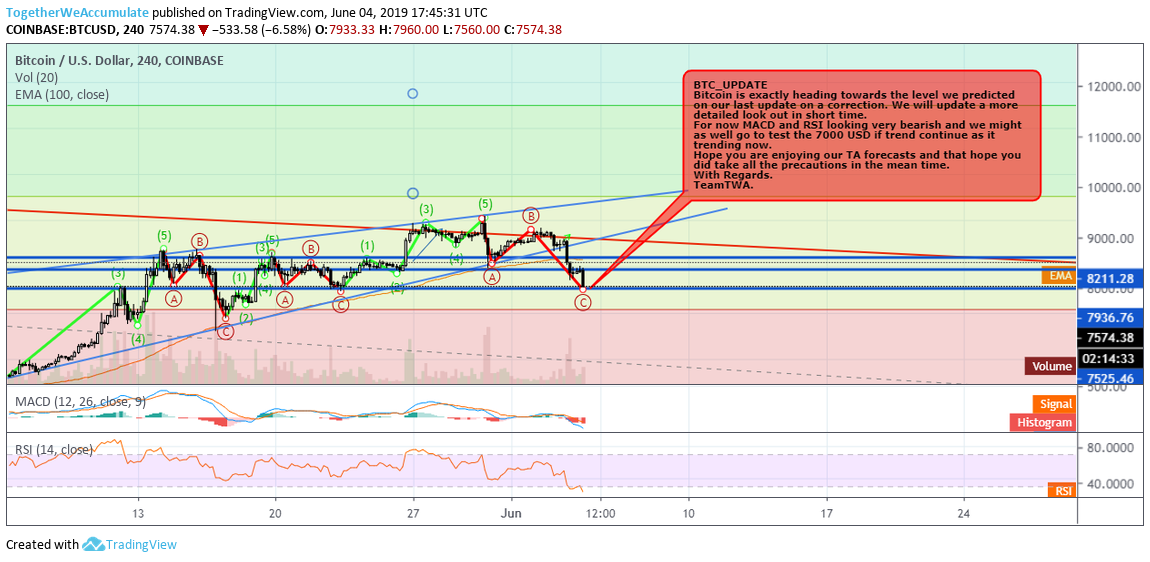Click the dark red Volume tag

click(x=1050, y=366)
